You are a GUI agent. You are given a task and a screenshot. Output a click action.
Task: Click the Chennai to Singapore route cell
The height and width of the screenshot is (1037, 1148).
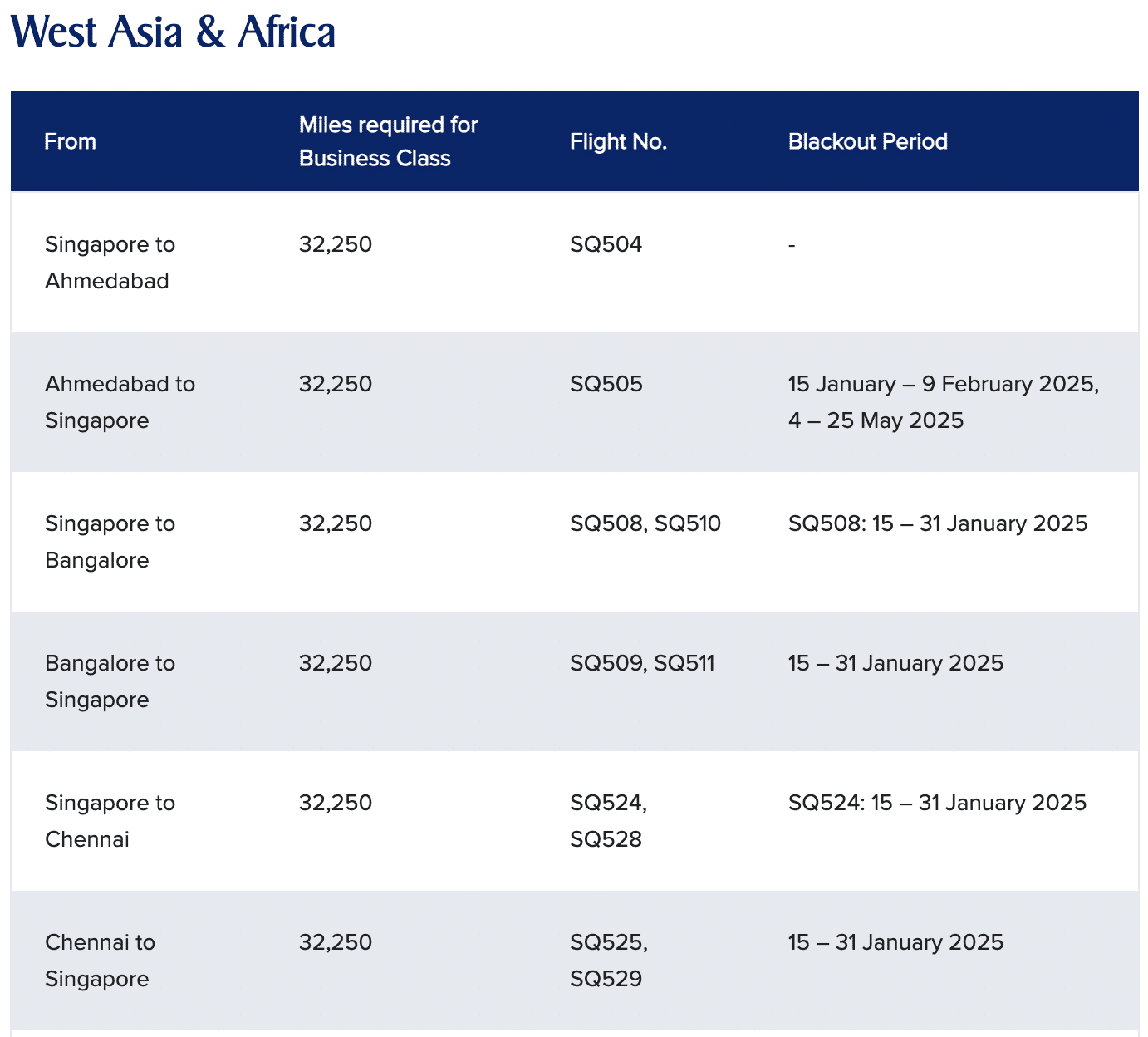point(100,961)
